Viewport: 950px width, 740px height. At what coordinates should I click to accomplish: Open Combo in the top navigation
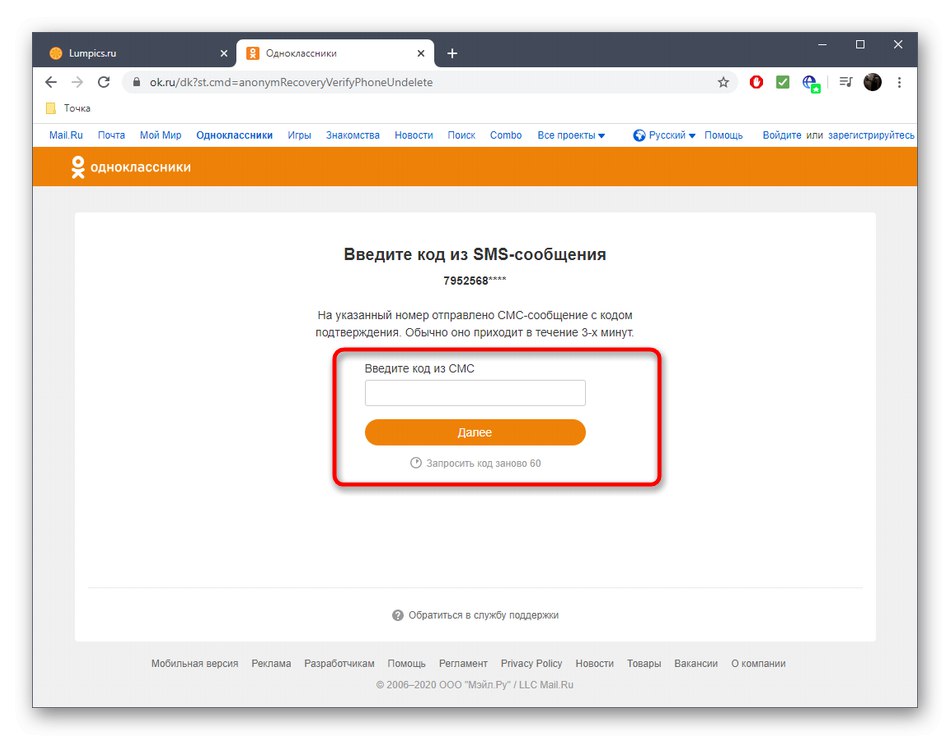[x=506, y=135]
